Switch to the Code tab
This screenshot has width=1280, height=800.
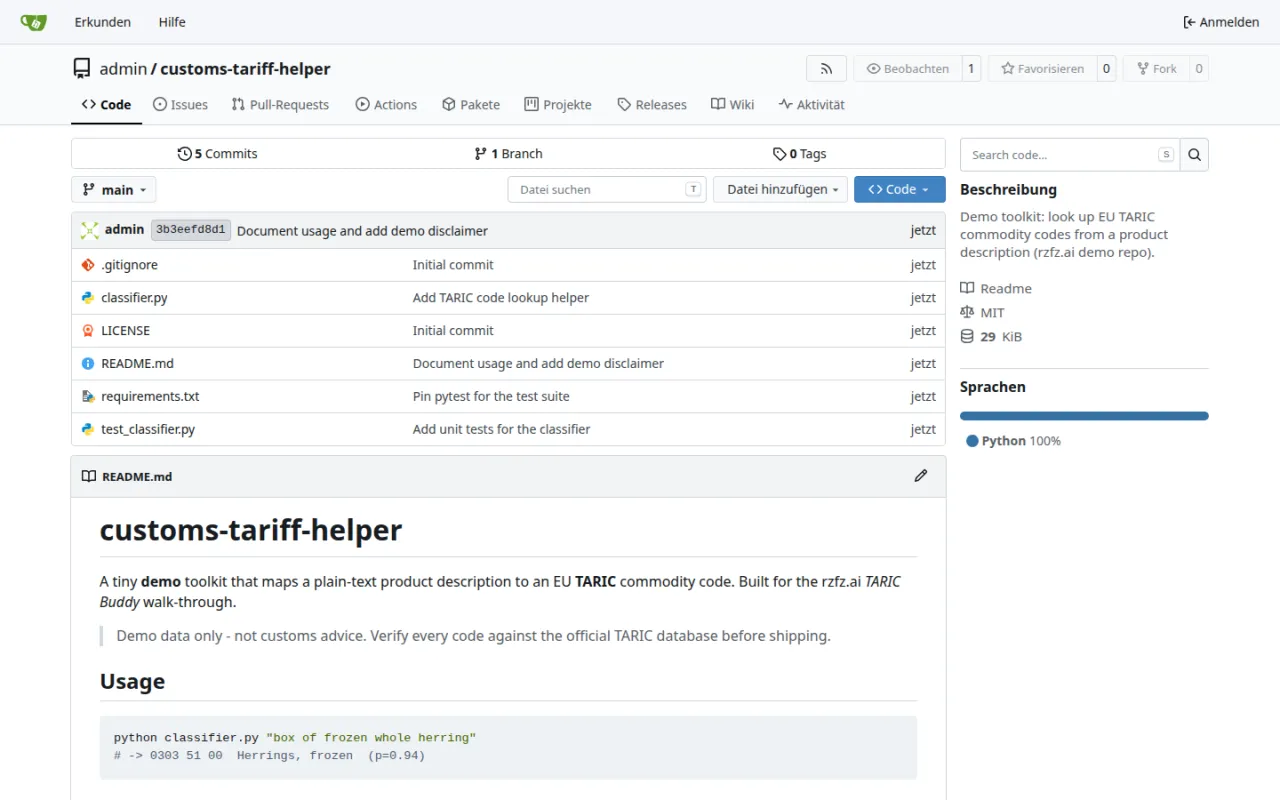click(x=106, y=104)
